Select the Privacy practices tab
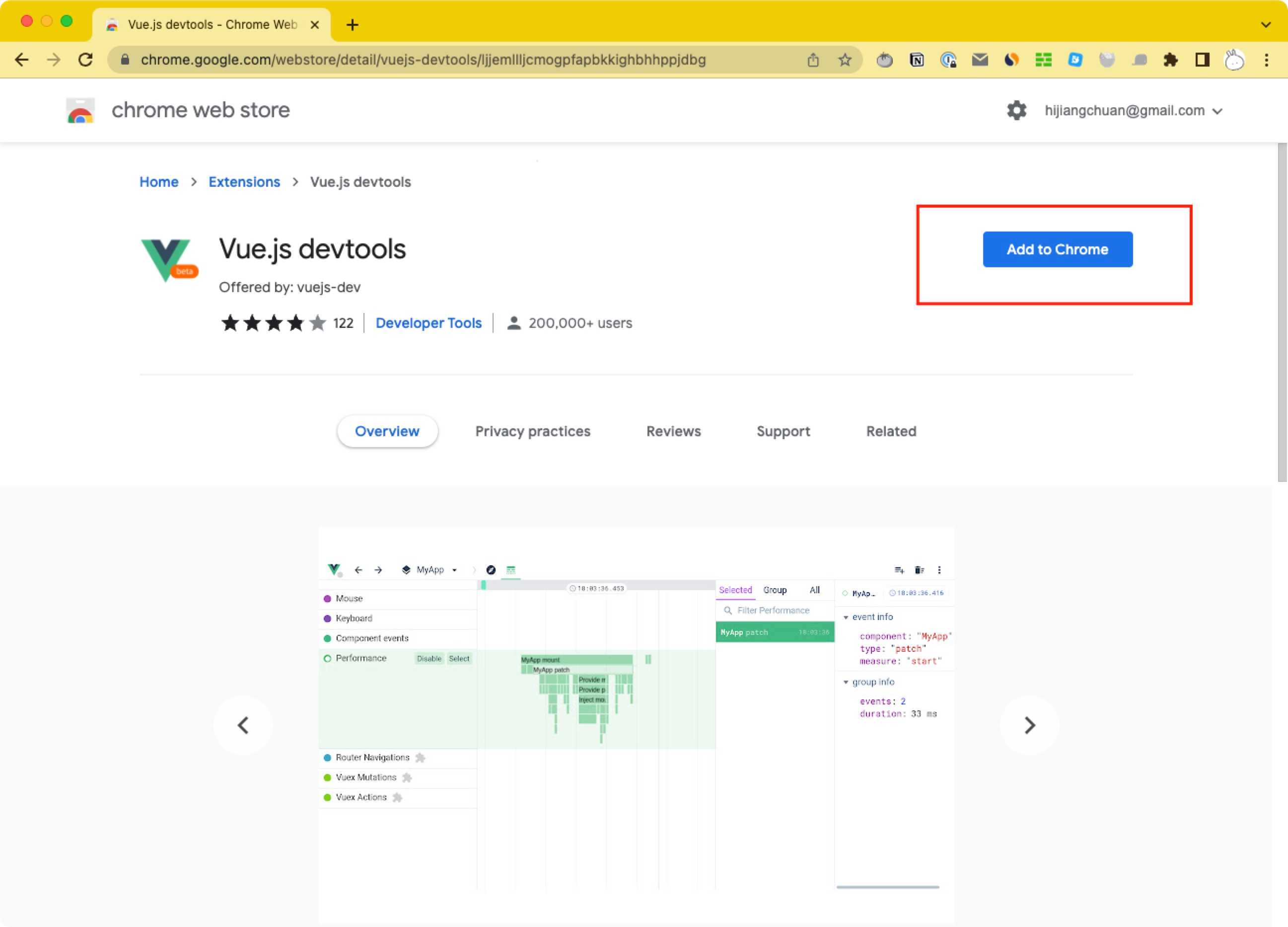1288x927 pixels. [532, 431]
